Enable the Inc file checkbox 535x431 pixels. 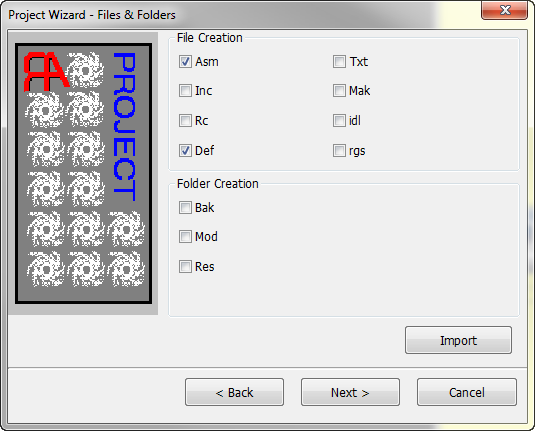pyautogui.click(x=185, y=91)
